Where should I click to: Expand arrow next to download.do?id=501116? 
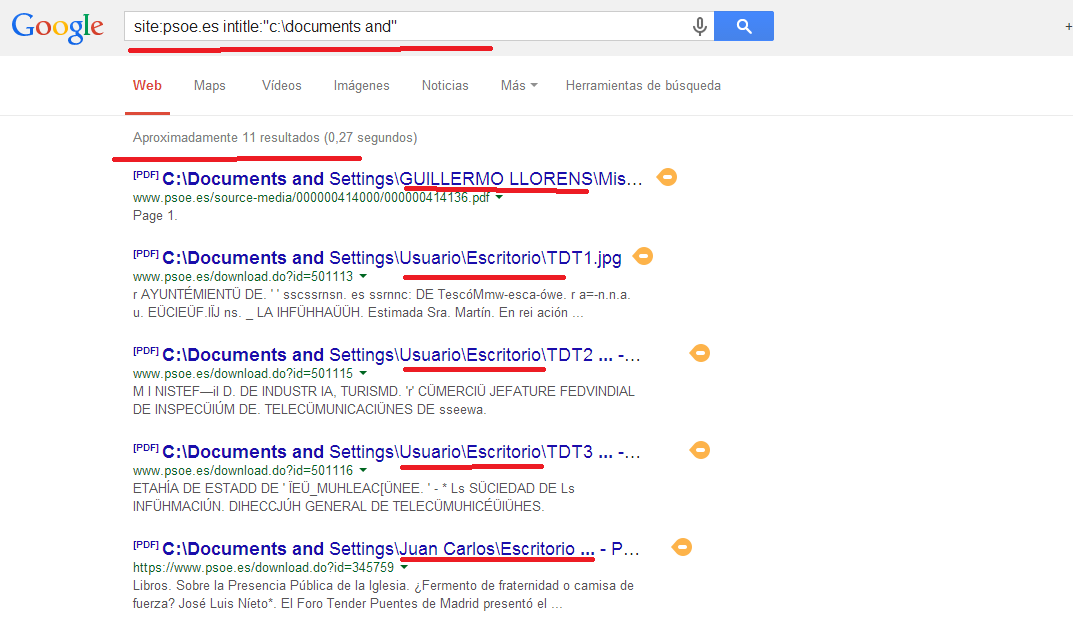click(363, 471)
